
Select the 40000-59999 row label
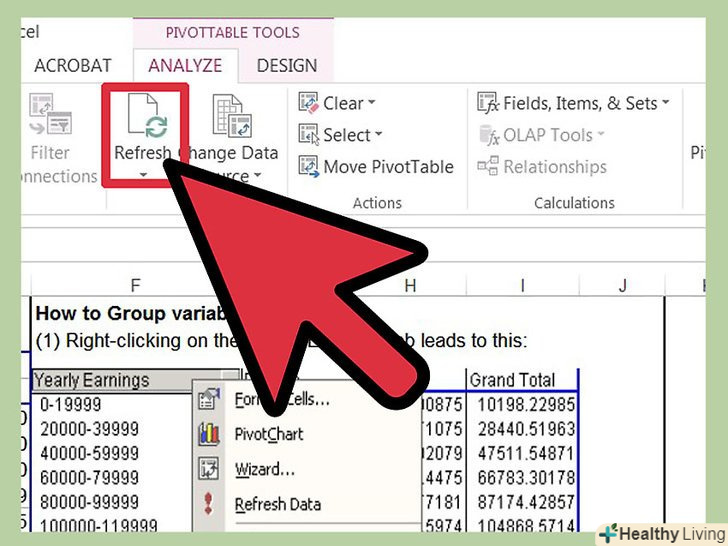[x=89, y=453]
